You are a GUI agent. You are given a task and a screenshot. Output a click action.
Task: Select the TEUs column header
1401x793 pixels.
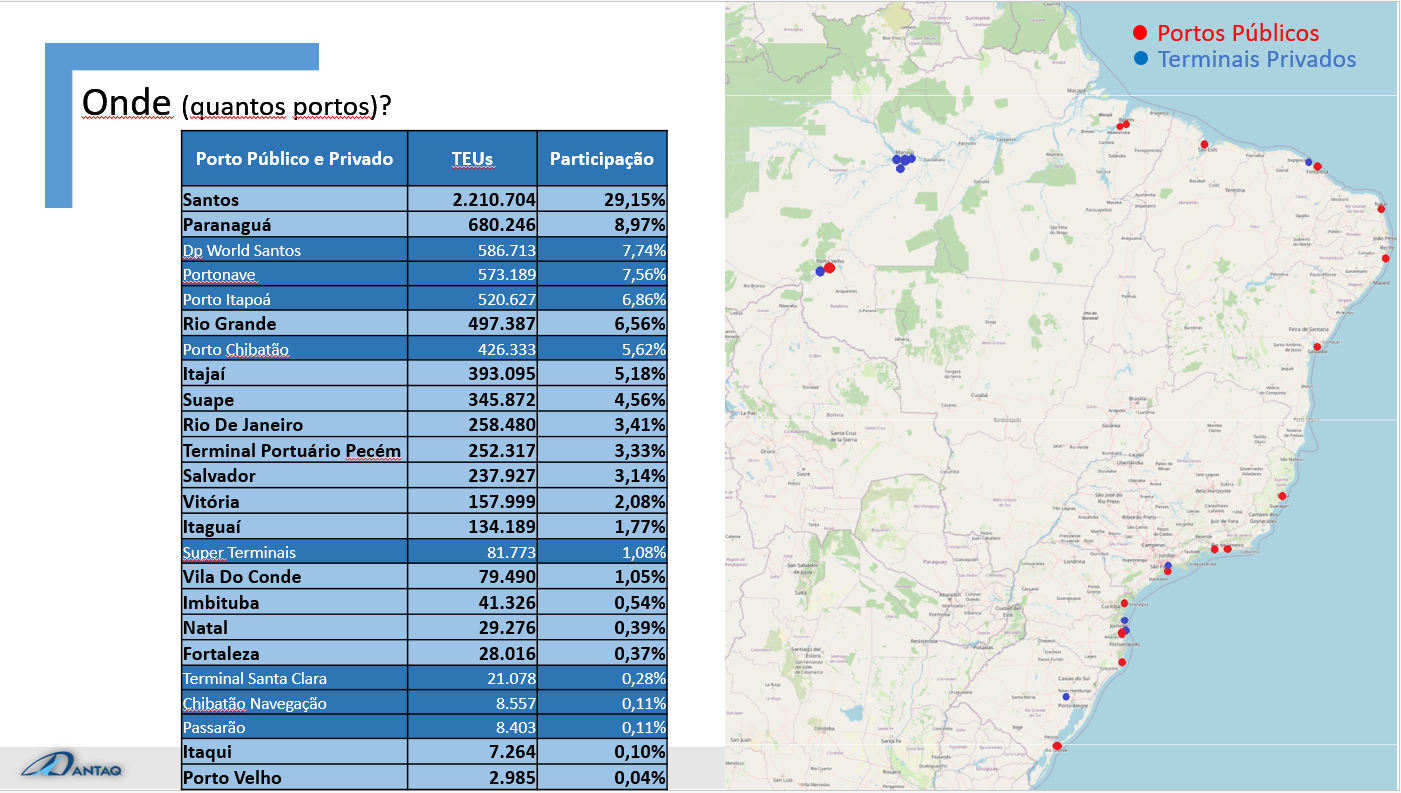(x=472, y=158)
